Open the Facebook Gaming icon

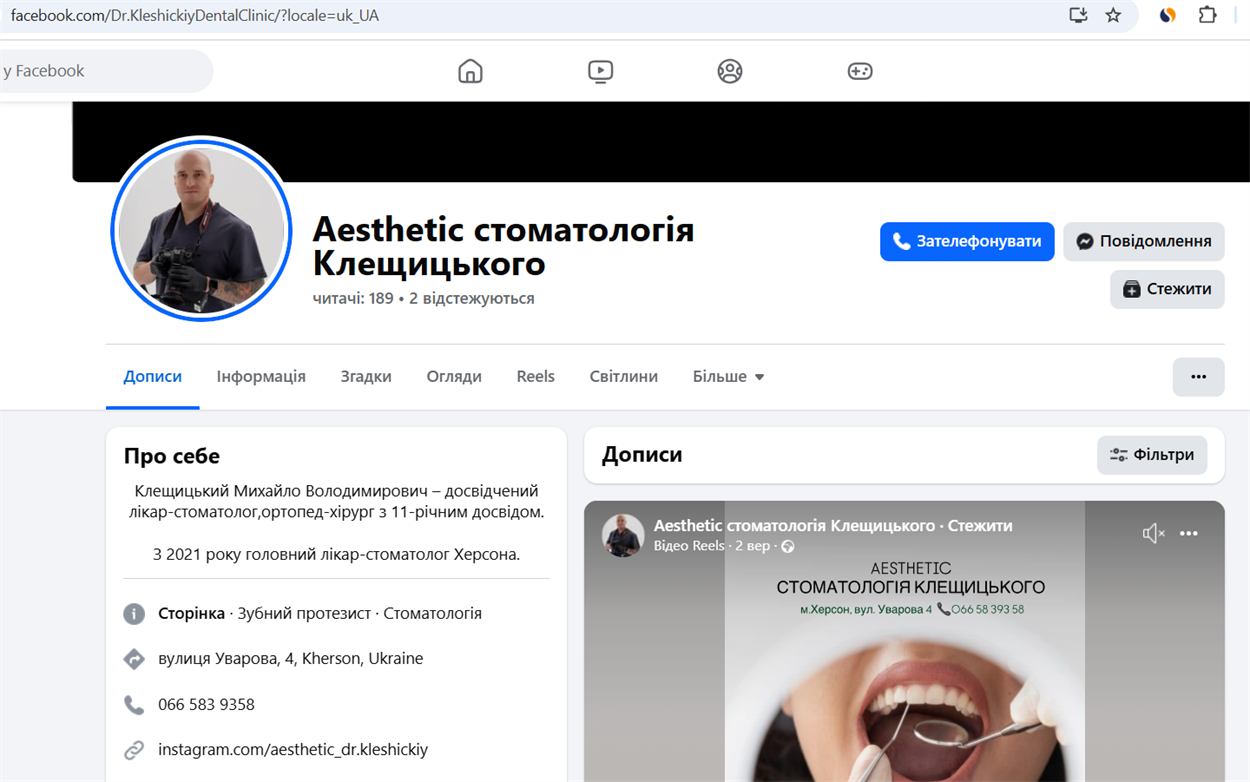click(x=860, y=71)
